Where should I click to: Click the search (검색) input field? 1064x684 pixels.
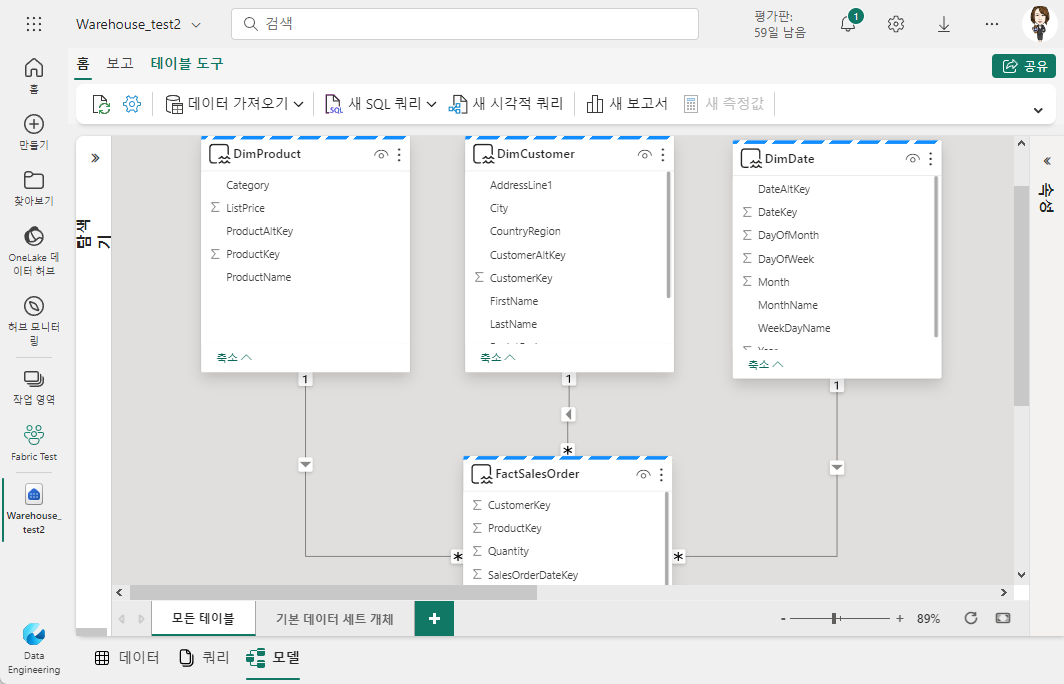[x=465, y=24]
